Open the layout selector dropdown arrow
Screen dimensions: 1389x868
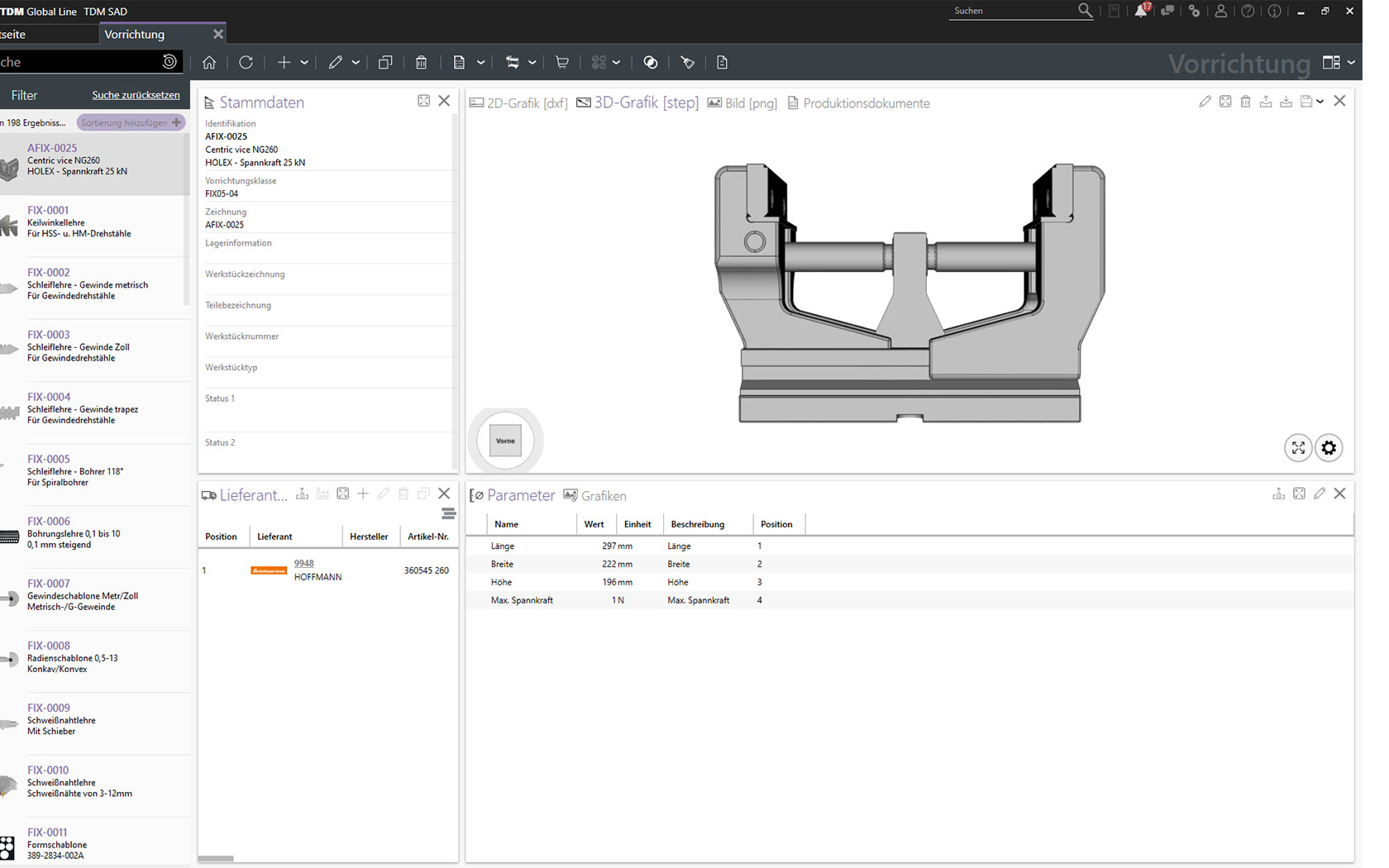(x=1351, y=62)
